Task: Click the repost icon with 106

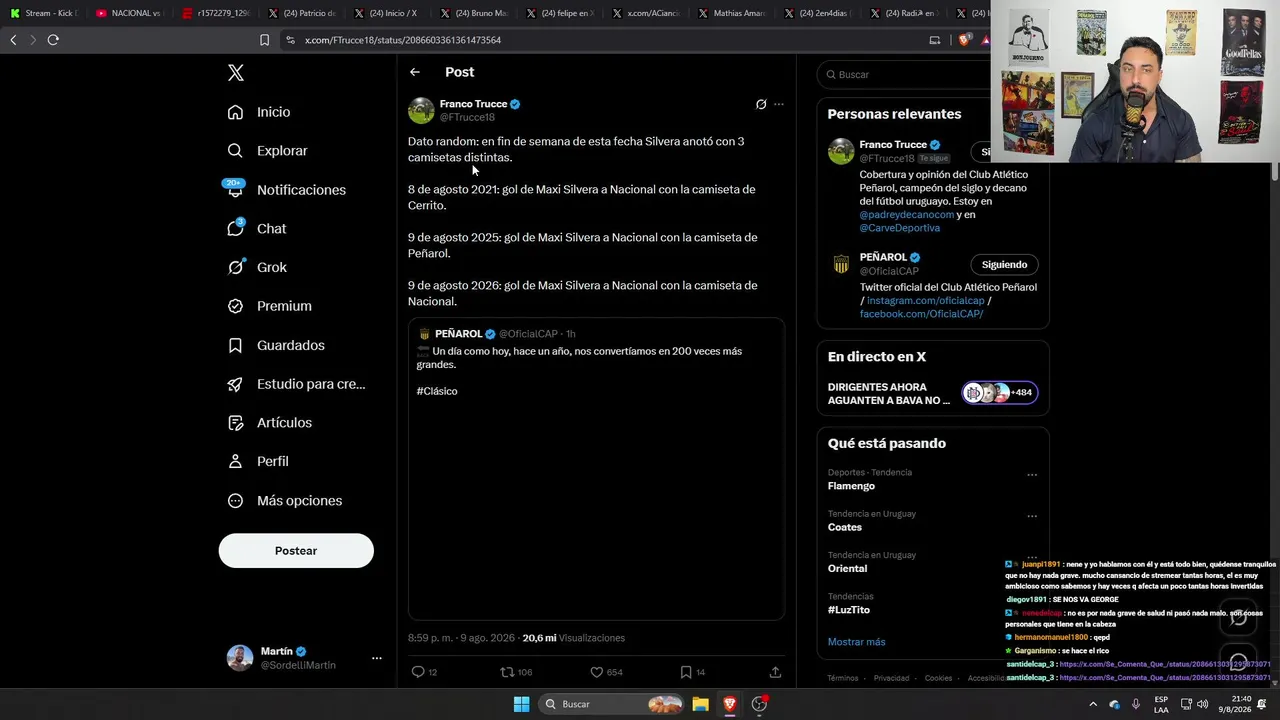Action: tap(507, 672)
